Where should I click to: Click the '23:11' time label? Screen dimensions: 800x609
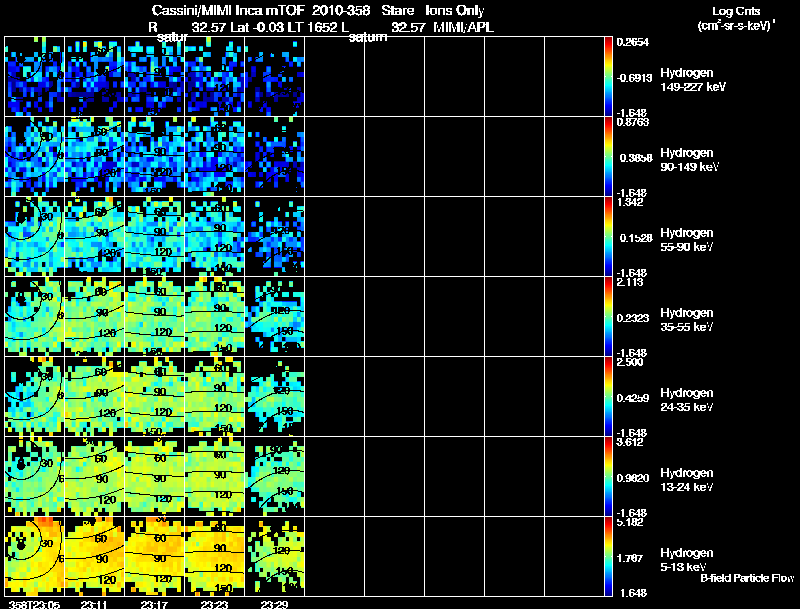(x=93, y=604)
